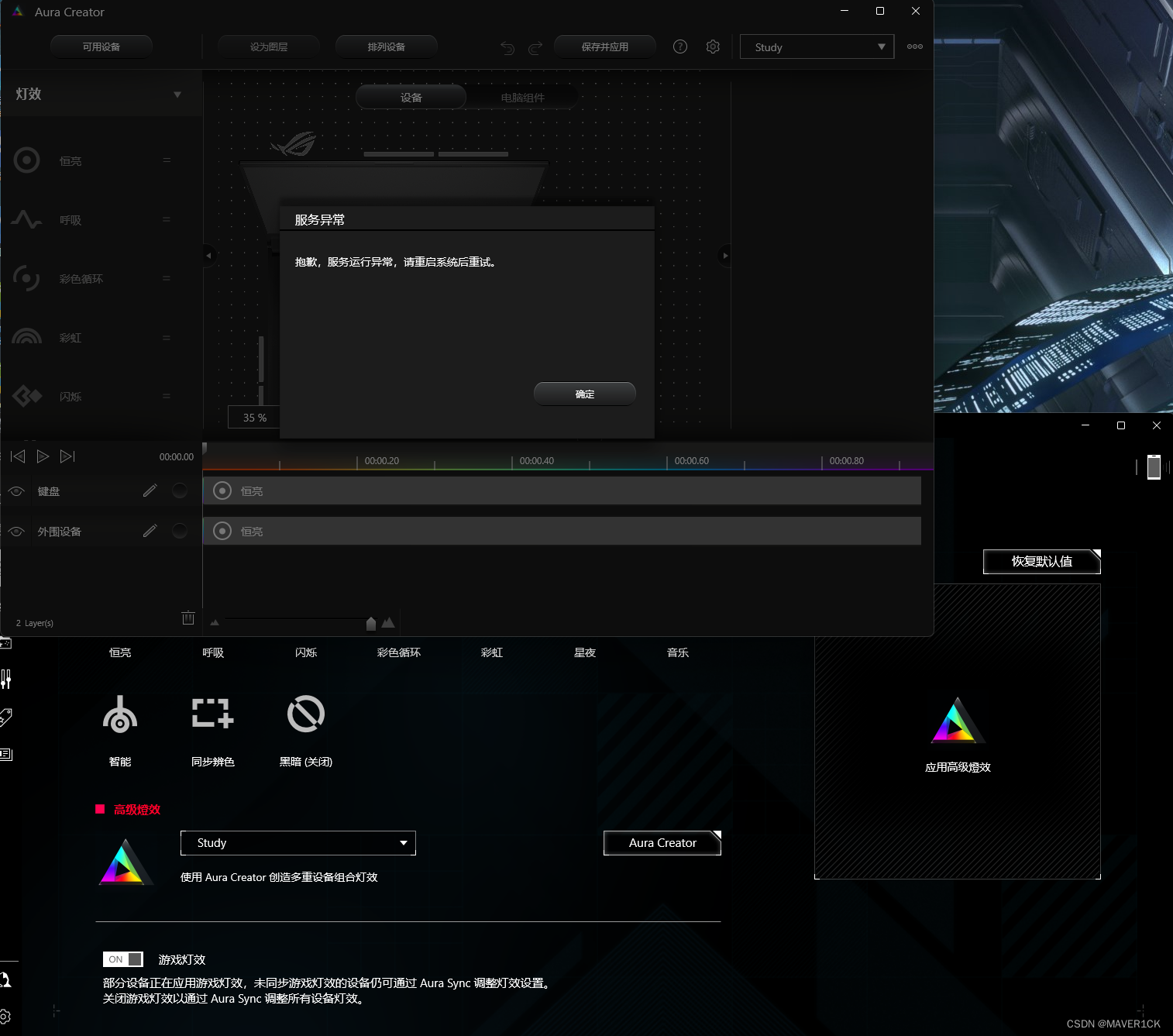Jump to timeline end with skip-forward button

(x=68, y=456)
